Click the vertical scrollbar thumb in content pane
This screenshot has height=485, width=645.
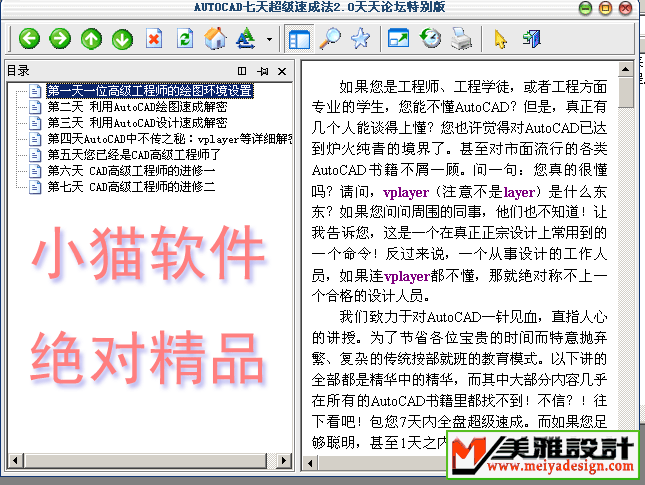click(x=626, y=92)
